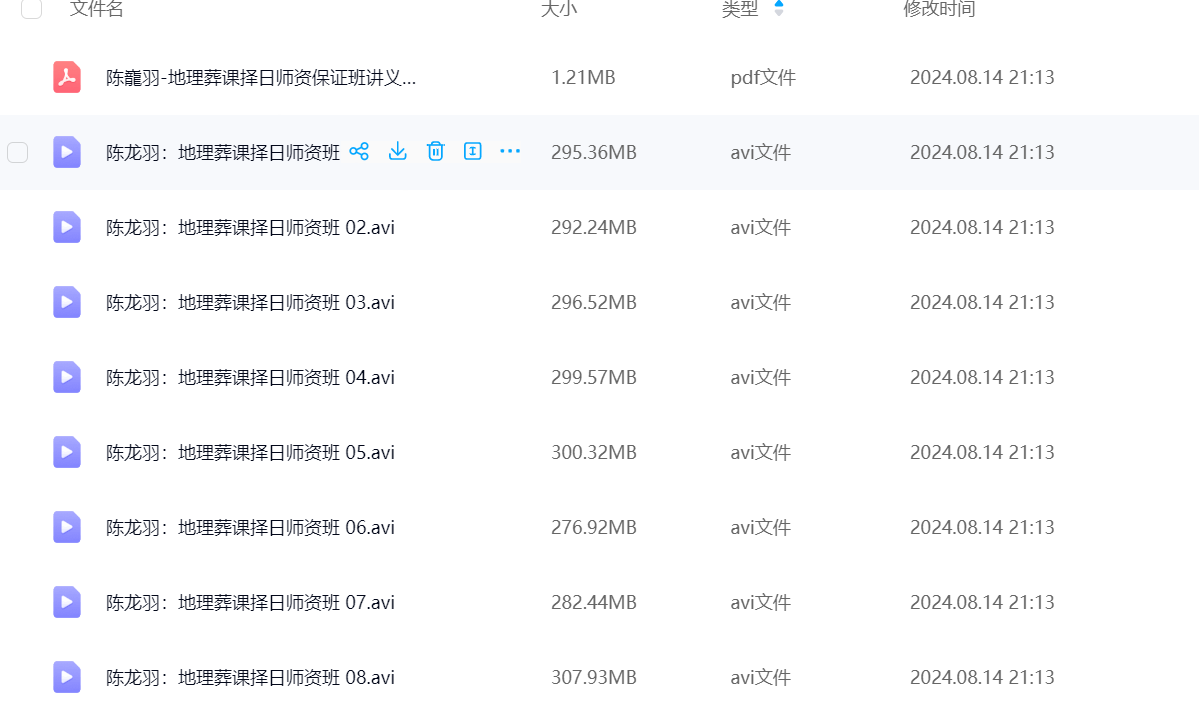Toggle the sort arrow beside 类型 column
The width and height of the screenshot is (1199, 713).
[779, 9]
